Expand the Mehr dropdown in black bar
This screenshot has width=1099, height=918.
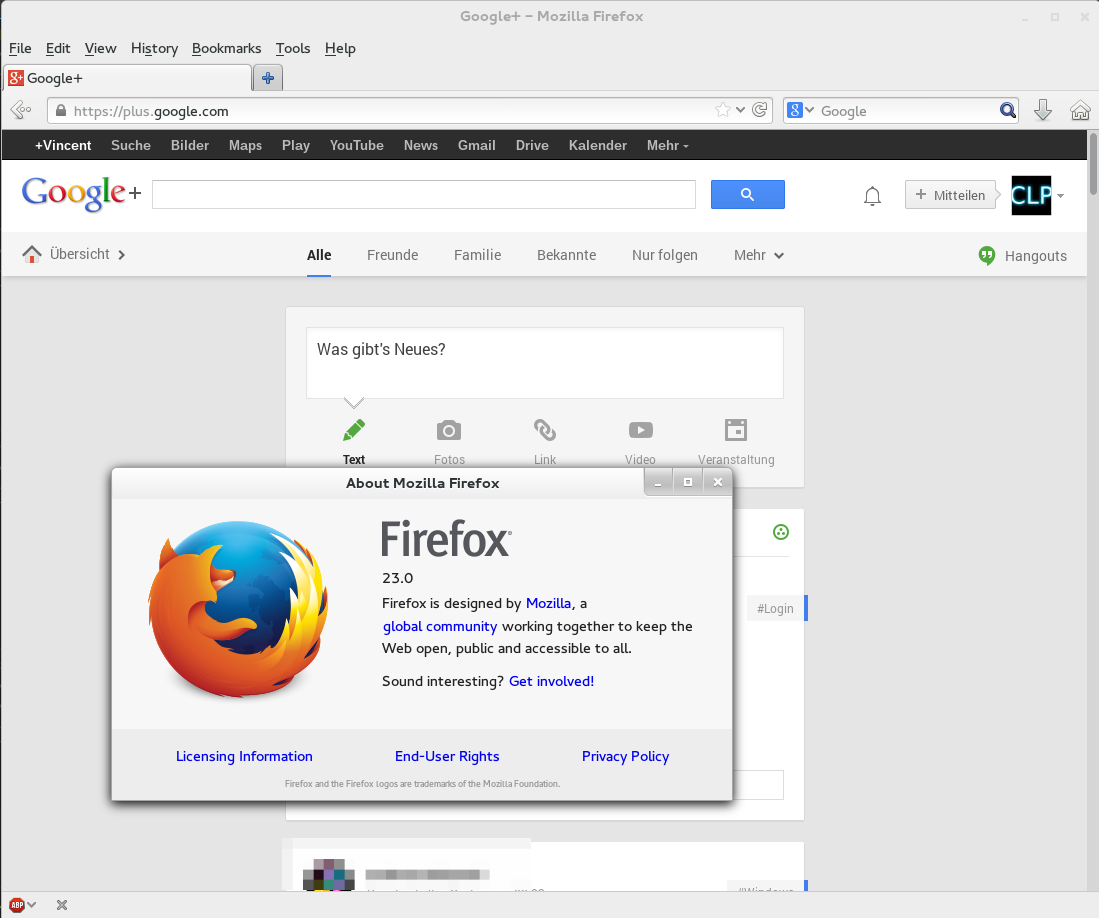pos(667,146)
